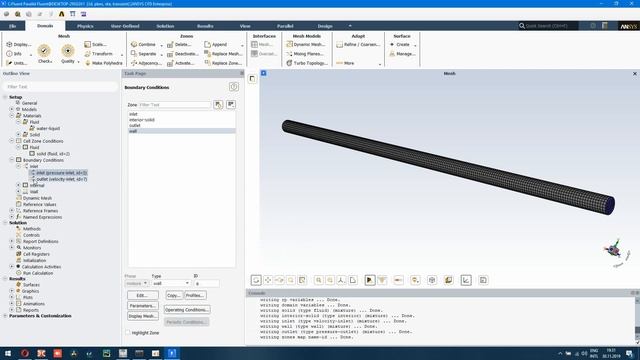Viewport: 640px width, 360px height.
Task: Open the Solution ribbon tab
Action: (165, 26)
